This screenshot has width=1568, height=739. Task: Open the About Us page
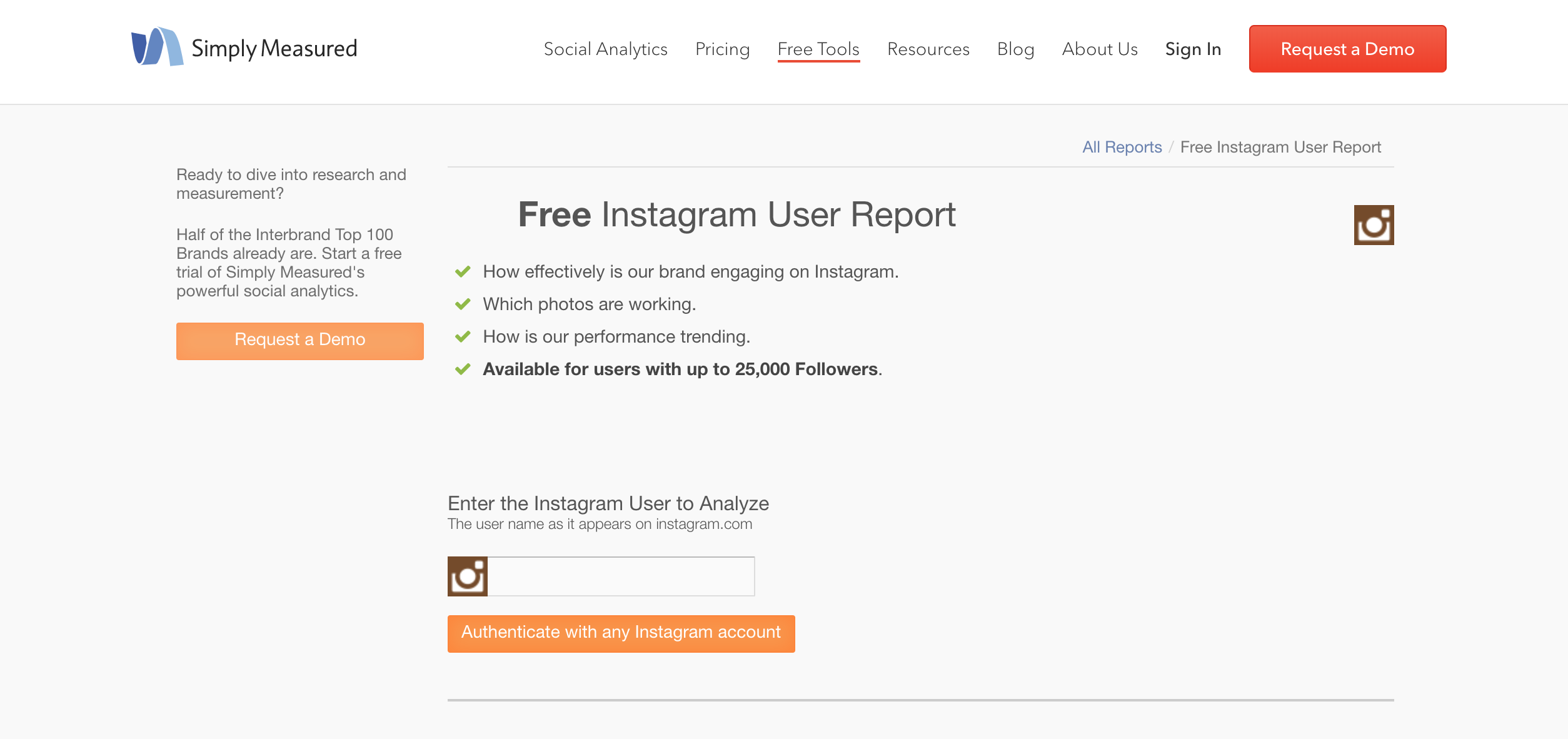click(1100, 49)
